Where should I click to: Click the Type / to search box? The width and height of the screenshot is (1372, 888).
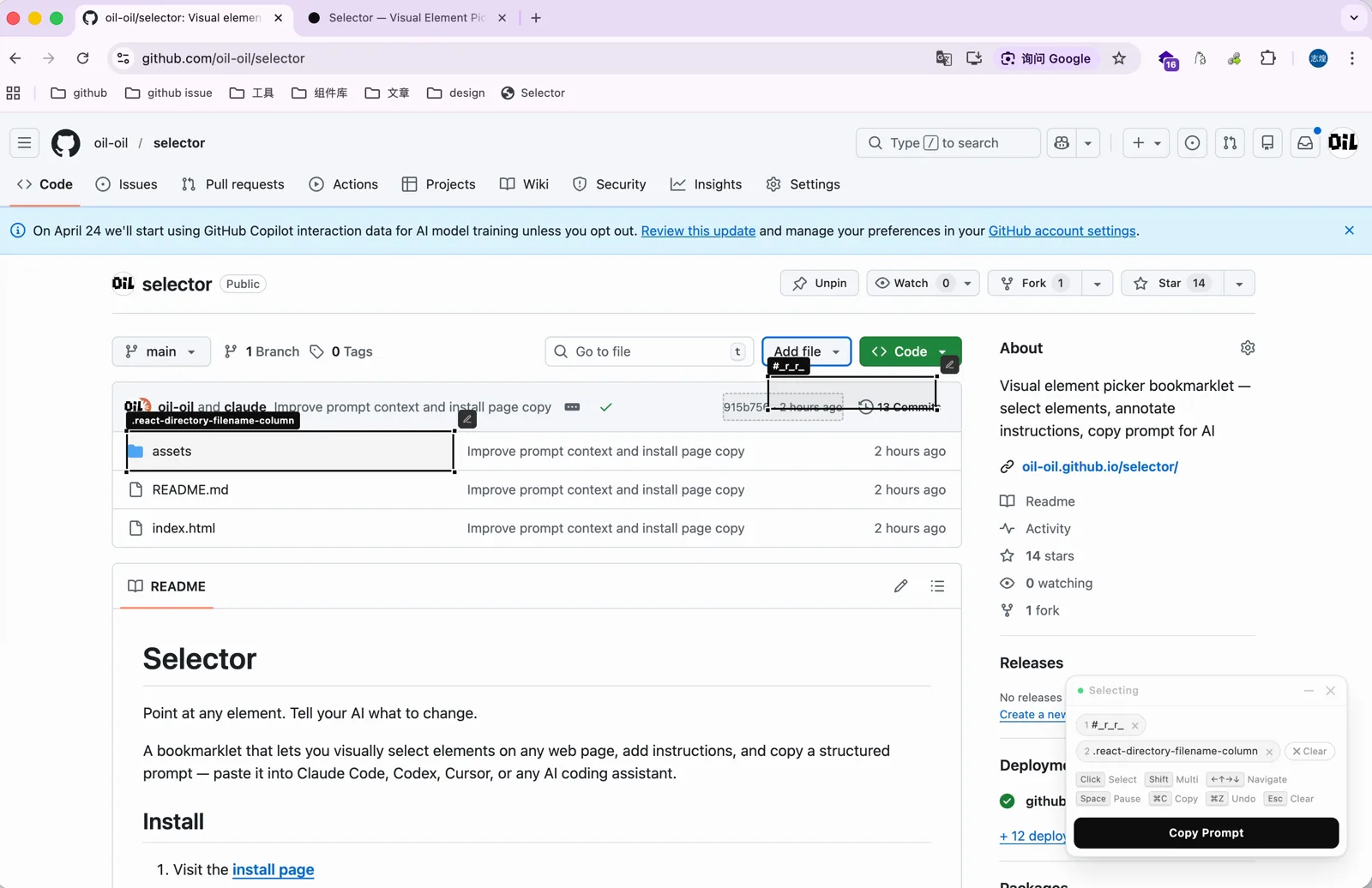[x=948, y=143]
